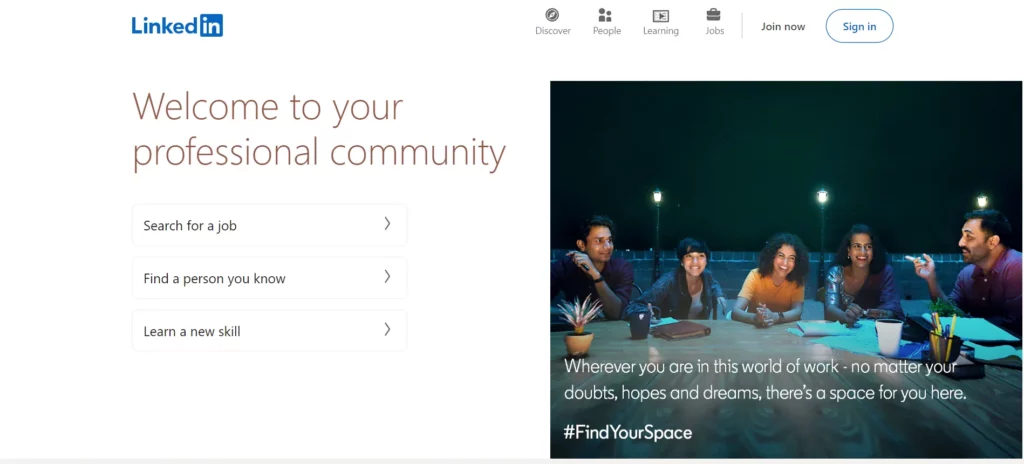Click the Welcome to your professional community heading
The image size is (1024, 464).
(x=319, y=130)
